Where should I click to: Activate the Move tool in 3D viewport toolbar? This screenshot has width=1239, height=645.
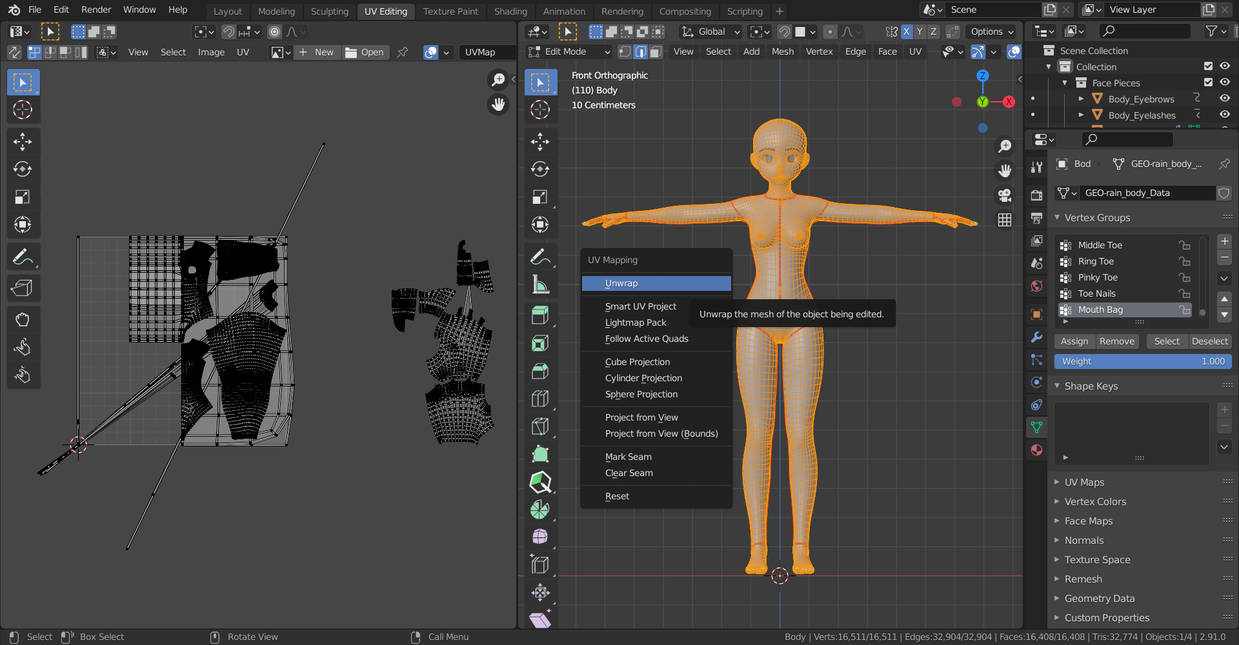tap(541, 141)
